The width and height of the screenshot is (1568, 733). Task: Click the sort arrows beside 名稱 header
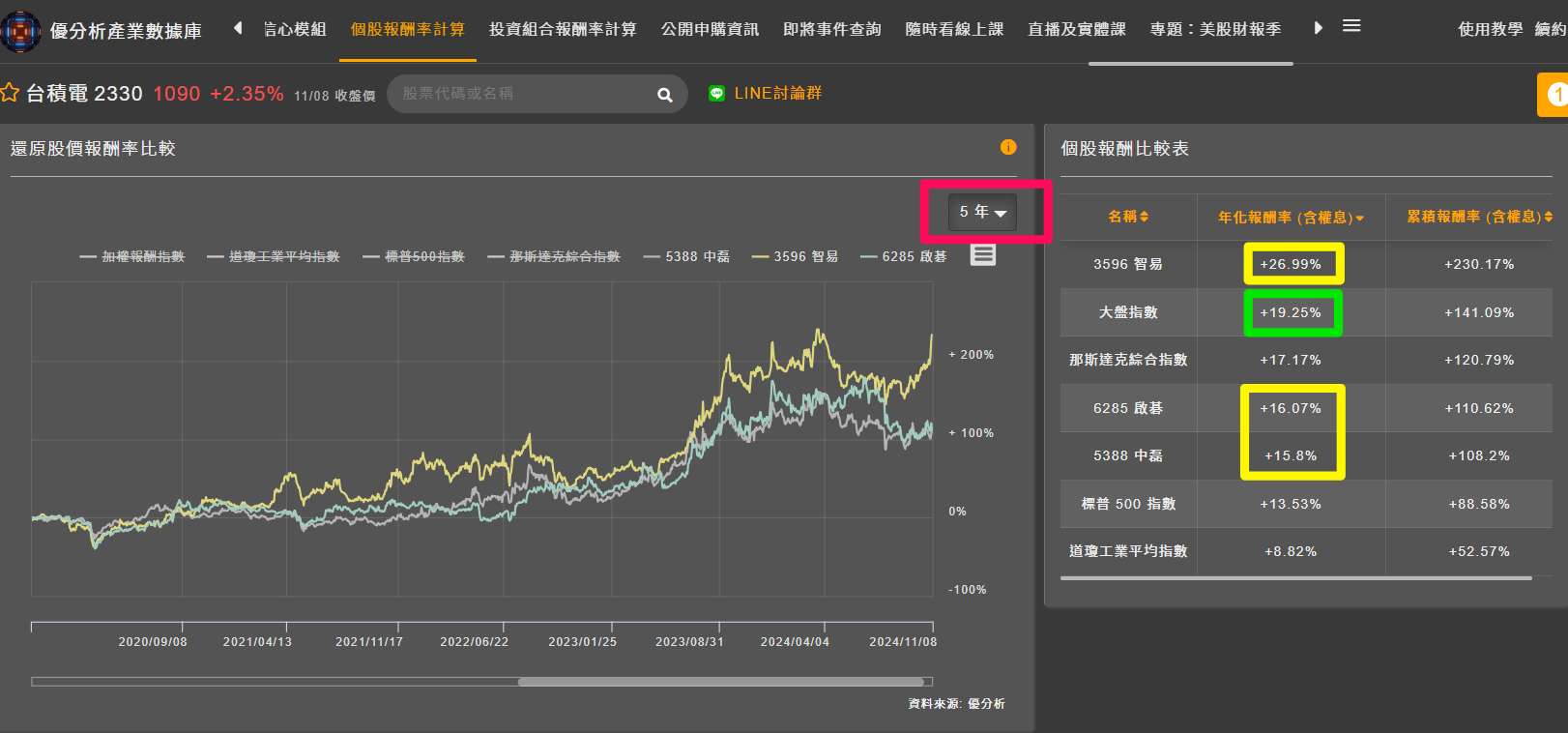pos(1145,217)
